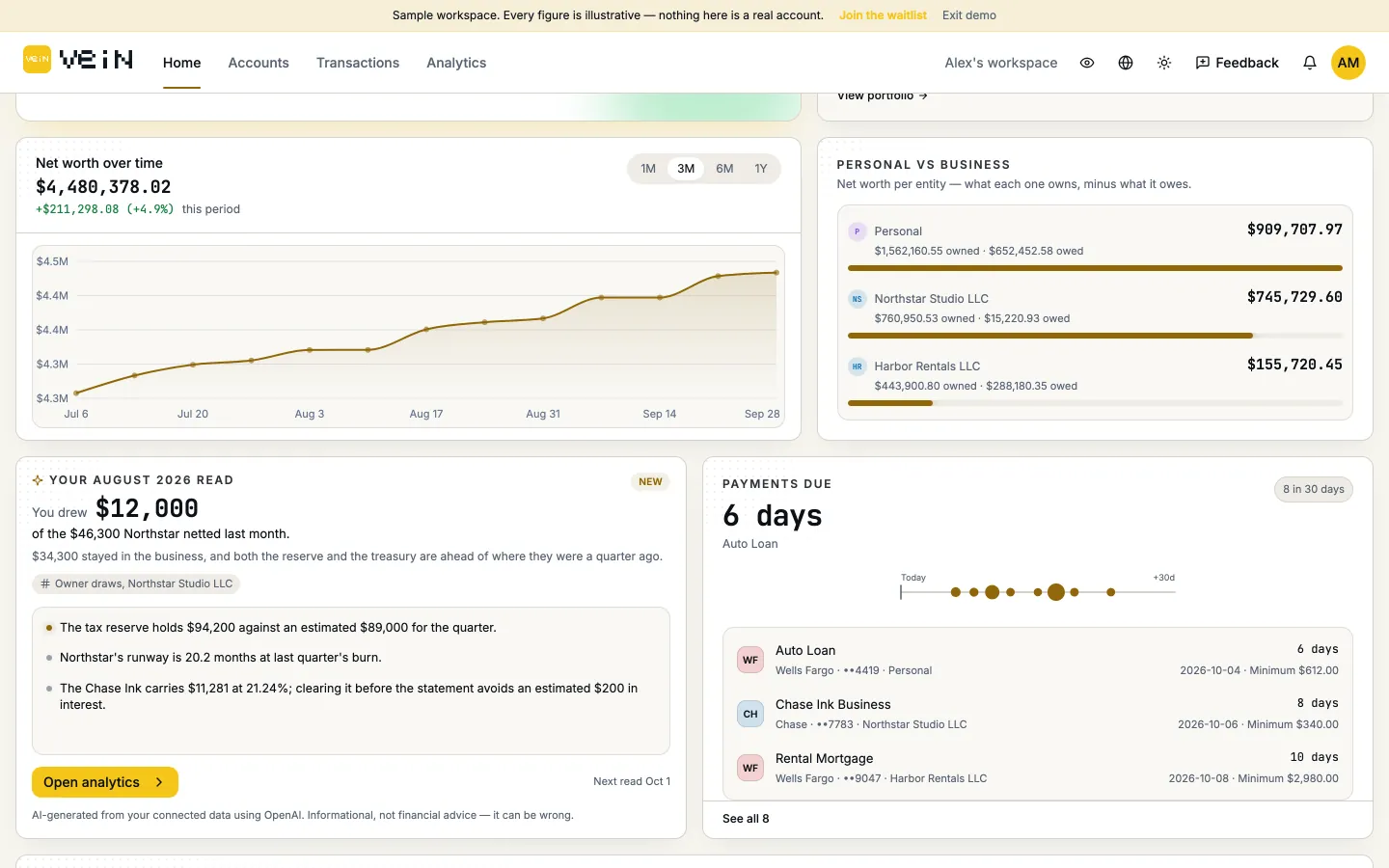This screenshot has width=1389, height=868.
Task: Open the notifications bell
Action: [1310, 63]
